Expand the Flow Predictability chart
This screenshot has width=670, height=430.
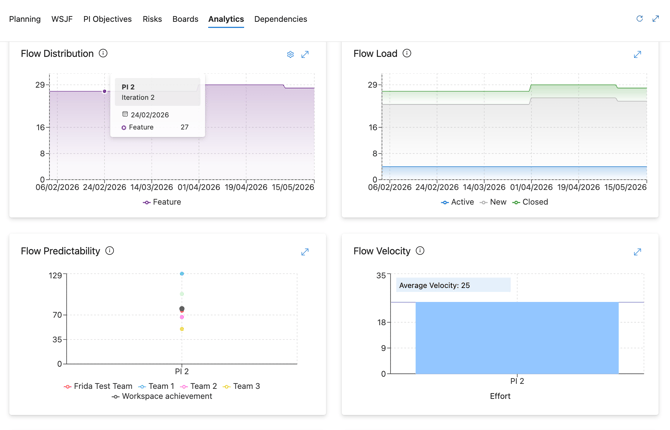pos(305,252)
